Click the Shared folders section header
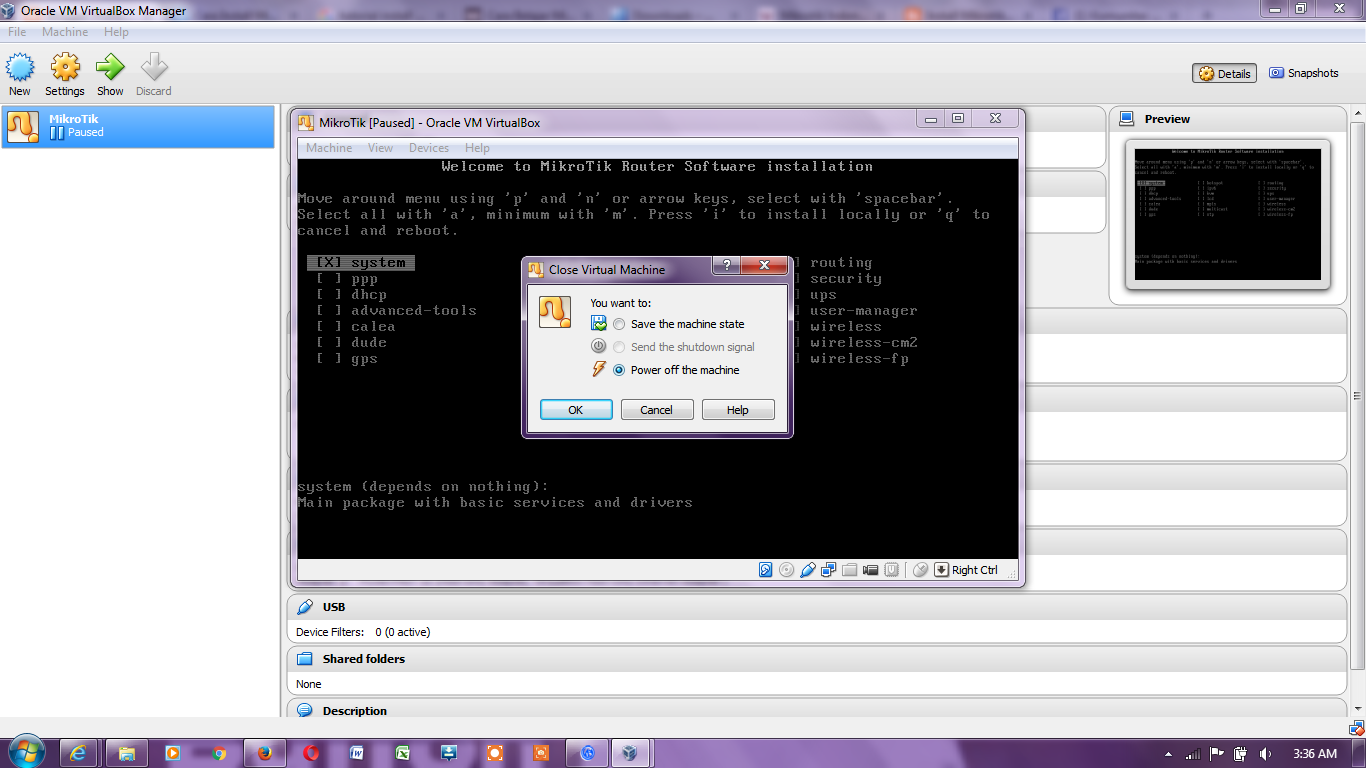1366x768 pixels. 816,659
